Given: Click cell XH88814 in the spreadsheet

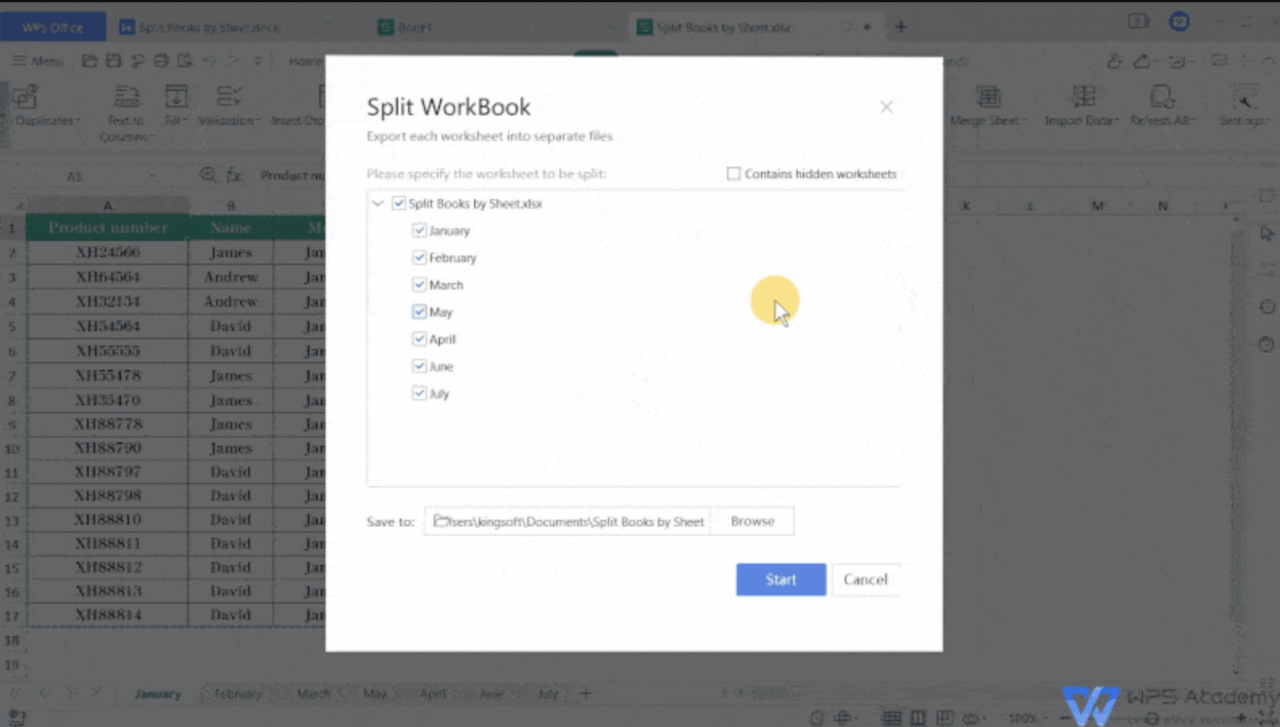Looking at the screenshot, I should (x=108, y=615).
